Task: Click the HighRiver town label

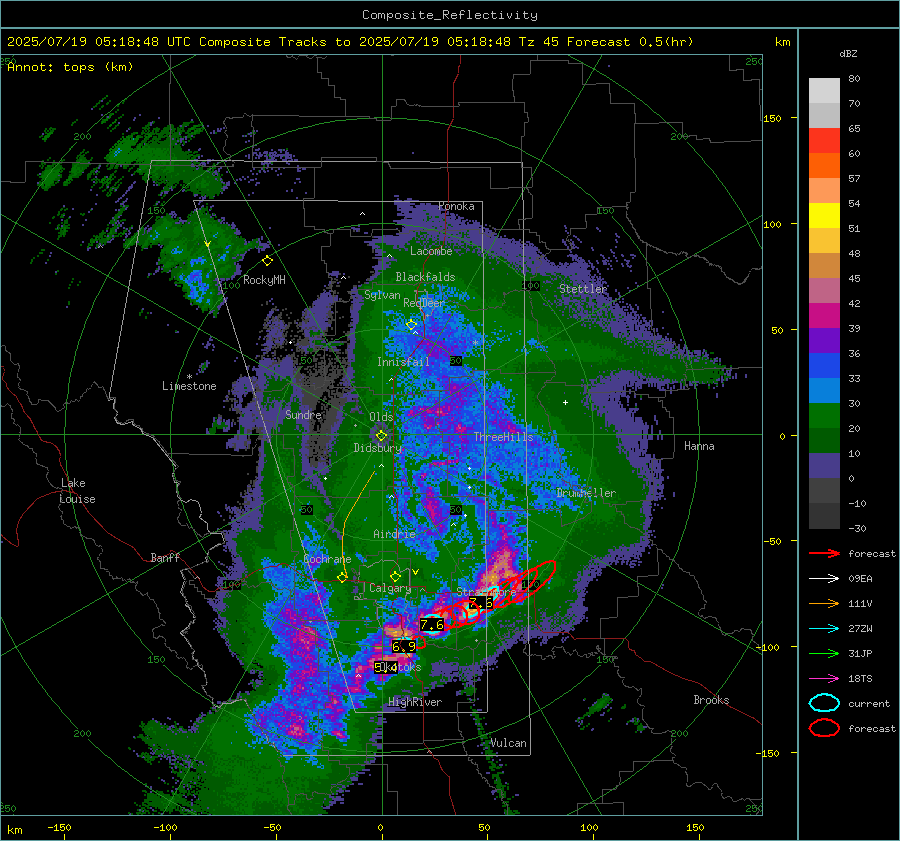Action: [415, 702]
